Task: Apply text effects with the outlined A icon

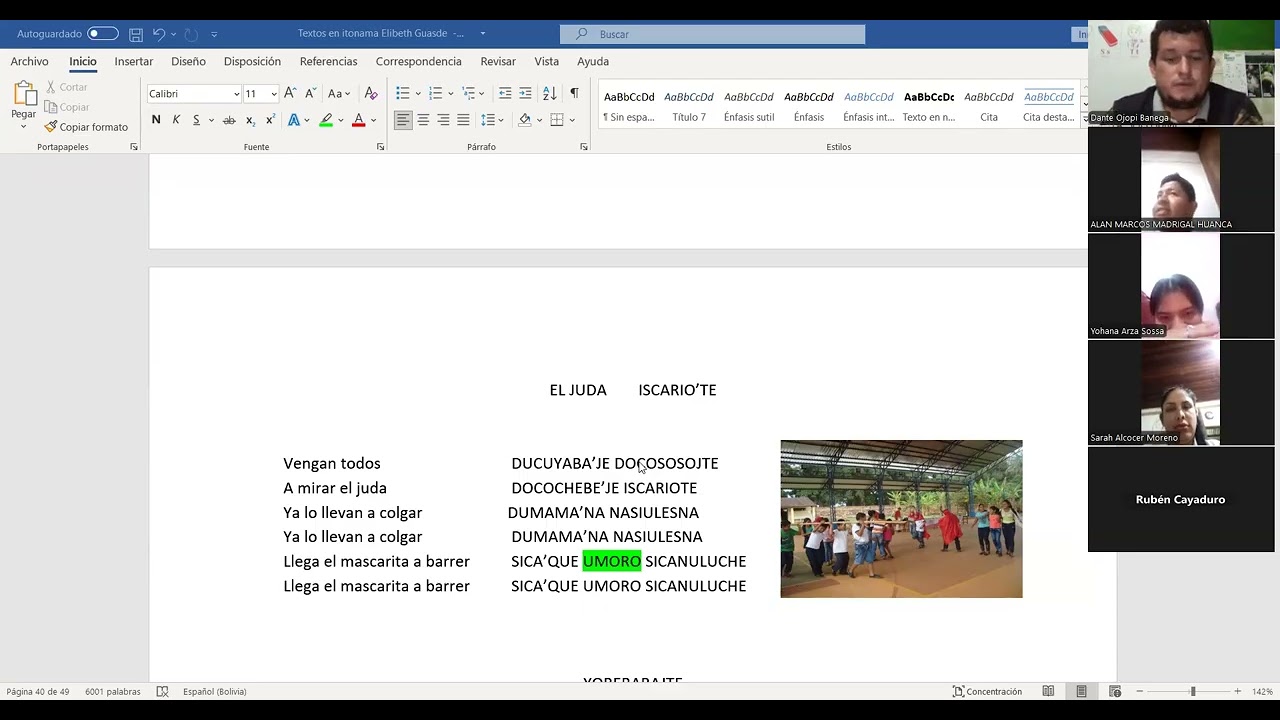Action: coord(294,120)
